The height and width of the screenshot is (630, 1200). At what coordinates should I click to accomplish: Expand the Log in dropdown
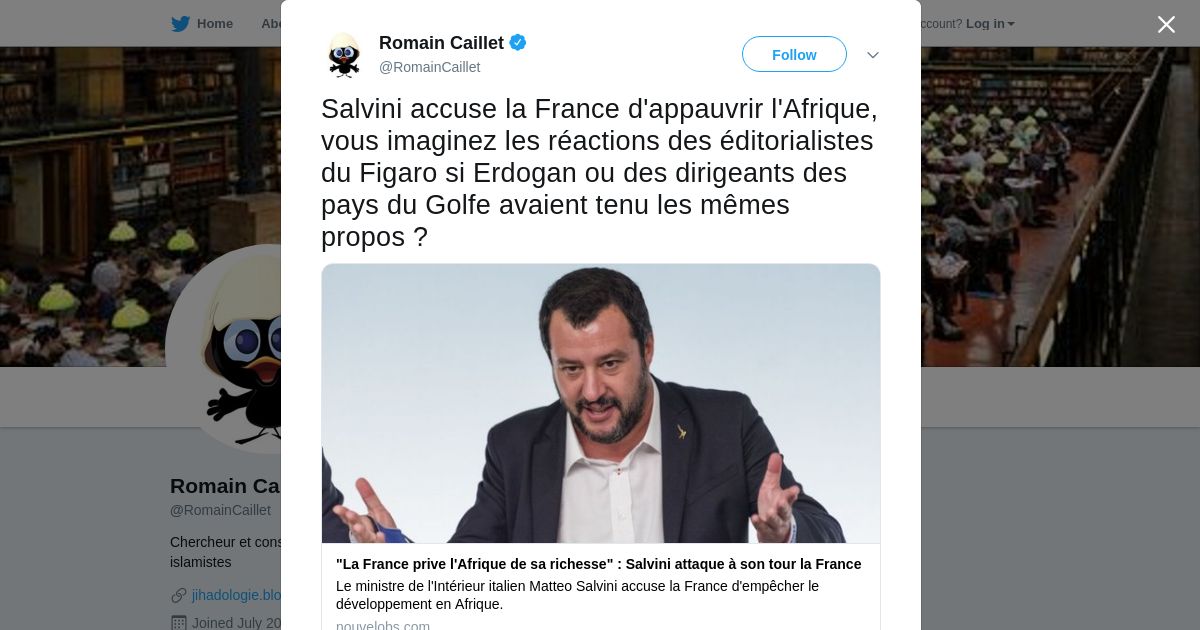[990, 24]
